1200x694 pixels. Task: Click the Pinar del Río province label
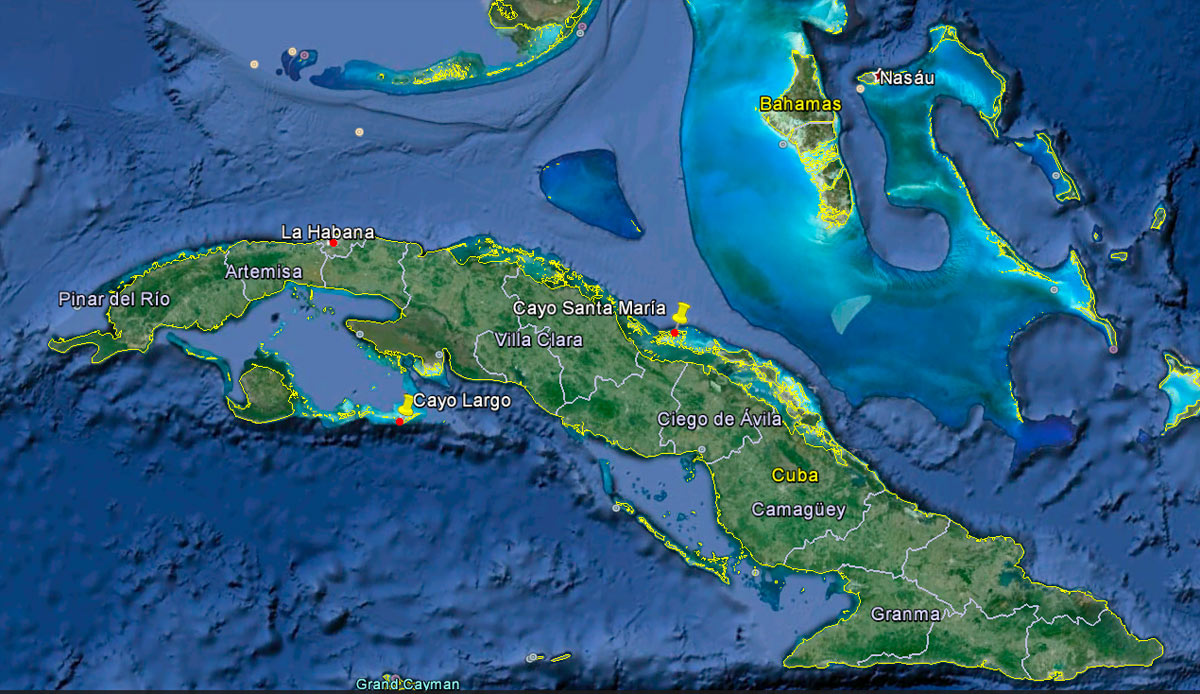point(113,298)
